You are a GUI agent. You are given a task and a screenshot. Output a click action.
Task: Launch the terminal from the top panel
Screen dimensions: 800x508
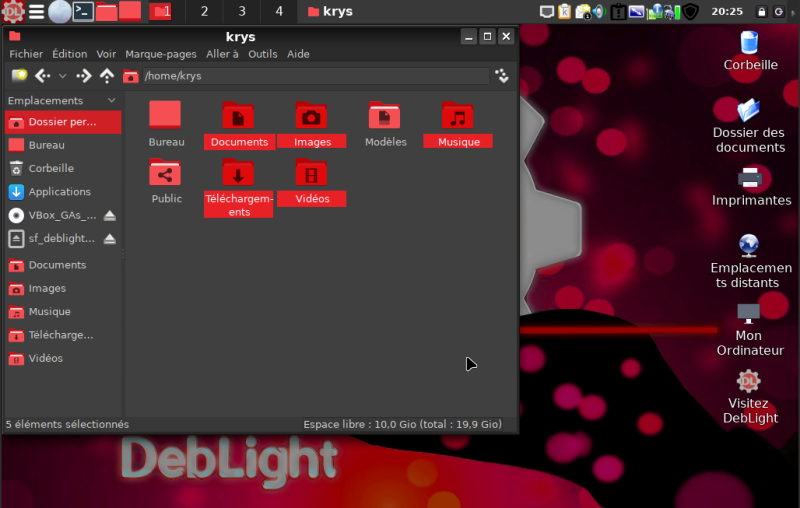pos(84,12)
